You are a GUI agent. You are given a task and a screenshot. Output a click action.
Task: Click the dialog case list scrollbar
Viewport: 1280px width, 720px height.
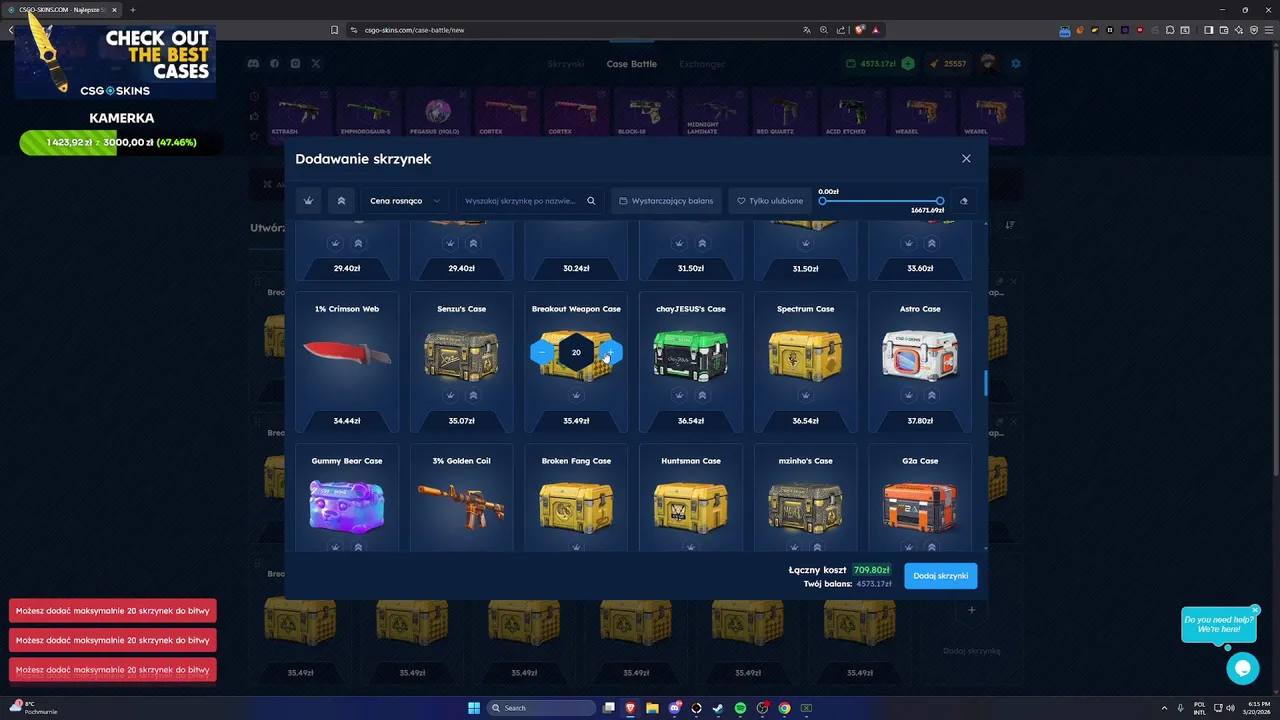click(x=986, y=383)
